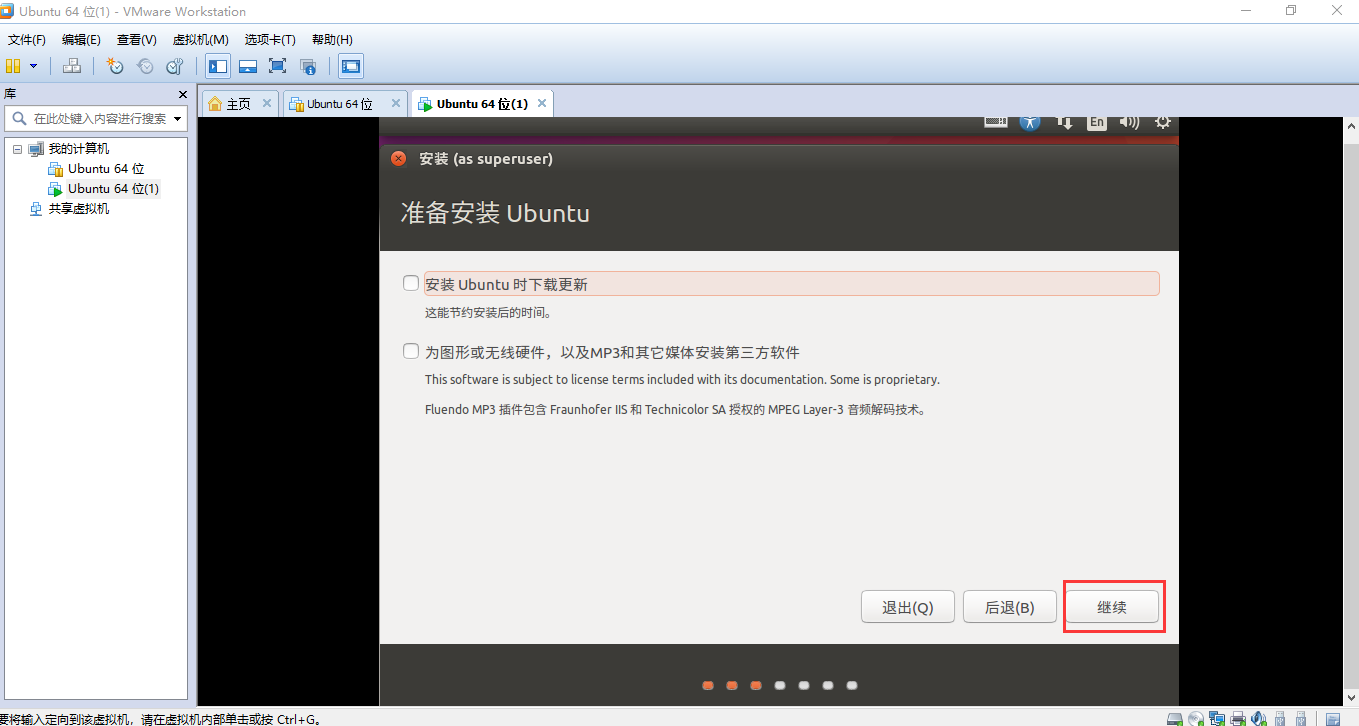This screenshot has width=1359, height=726.
Task: Click the CD/DVD drive status bar icon
Action: click(x=1196, y=718)
